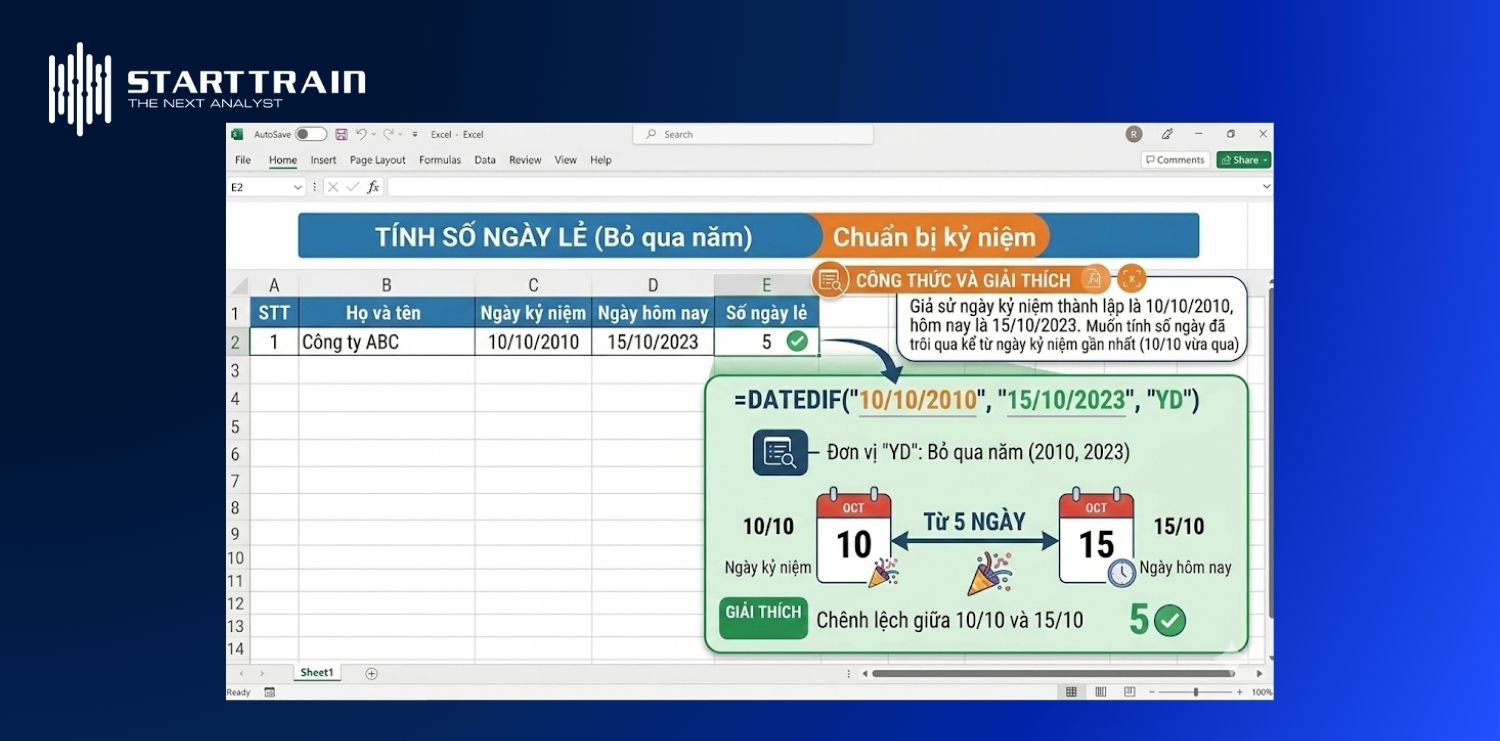Select the Save icon in Quick Access toolbar
The image size is (1500, 741).
tap(342, 134)
